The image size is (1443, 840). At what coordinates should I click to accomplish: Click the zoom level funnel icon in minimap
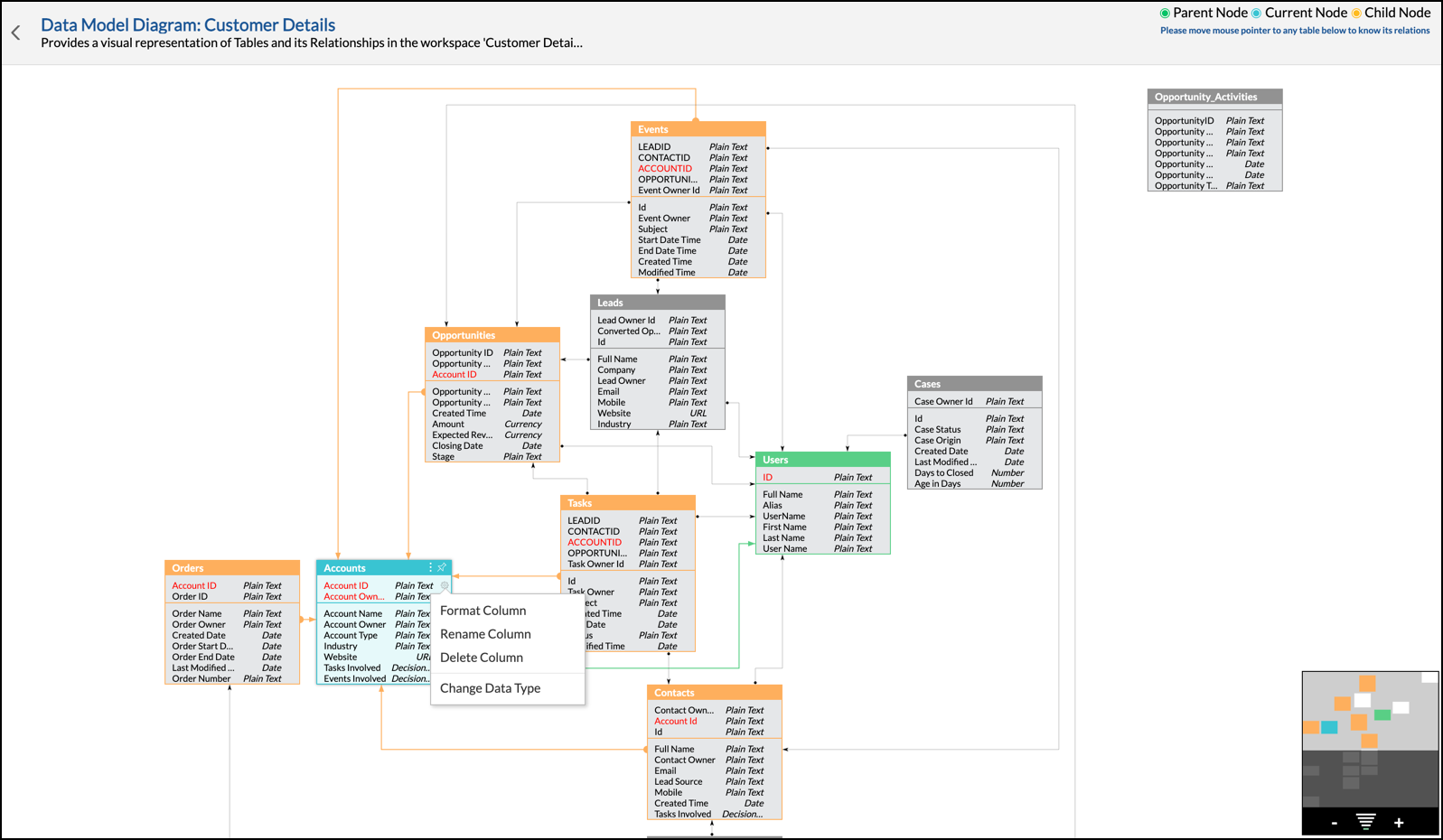(1365, 822)
